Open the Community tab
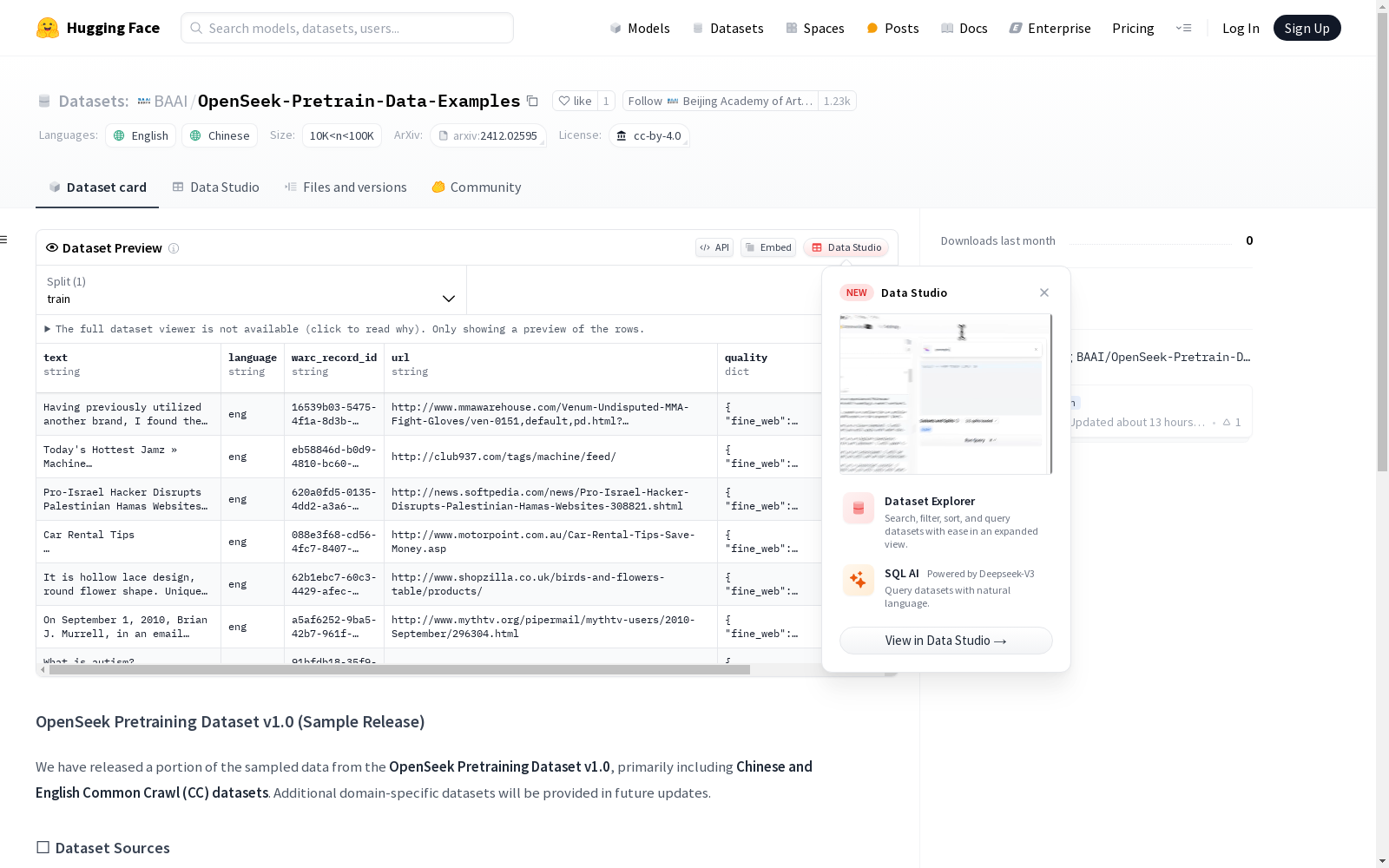This screenshot has width=1389, height=868. click(477, 187)
